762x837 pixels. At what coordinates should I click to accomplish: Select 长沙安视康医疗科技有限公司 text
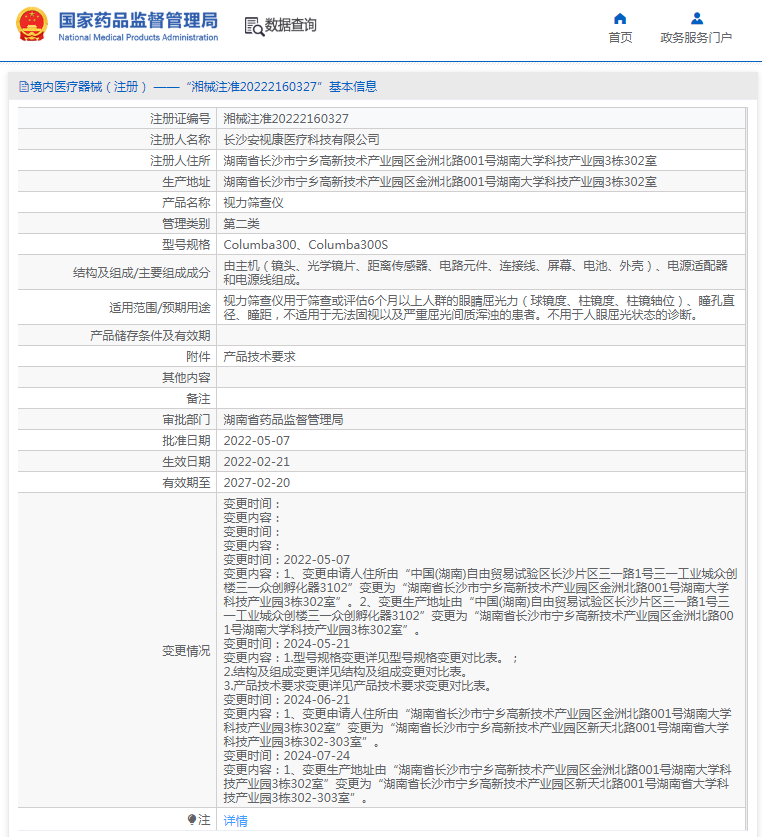(301, 140)
